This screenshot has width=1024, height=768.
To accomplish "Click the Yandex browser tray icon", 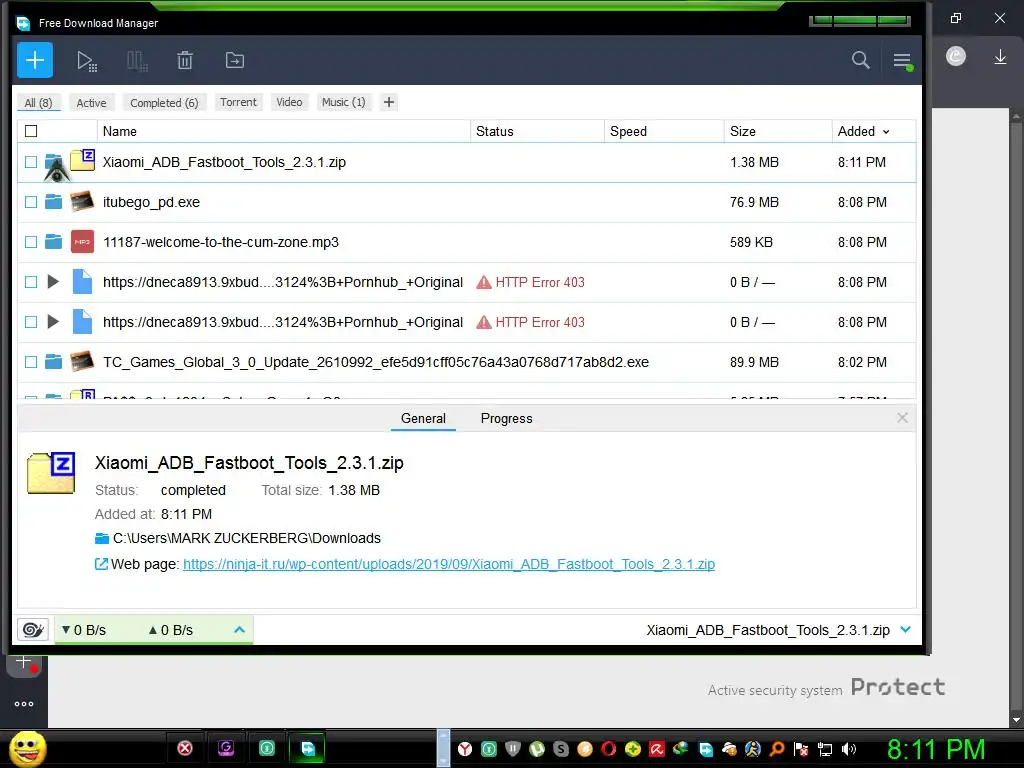I will coord(464,748).
